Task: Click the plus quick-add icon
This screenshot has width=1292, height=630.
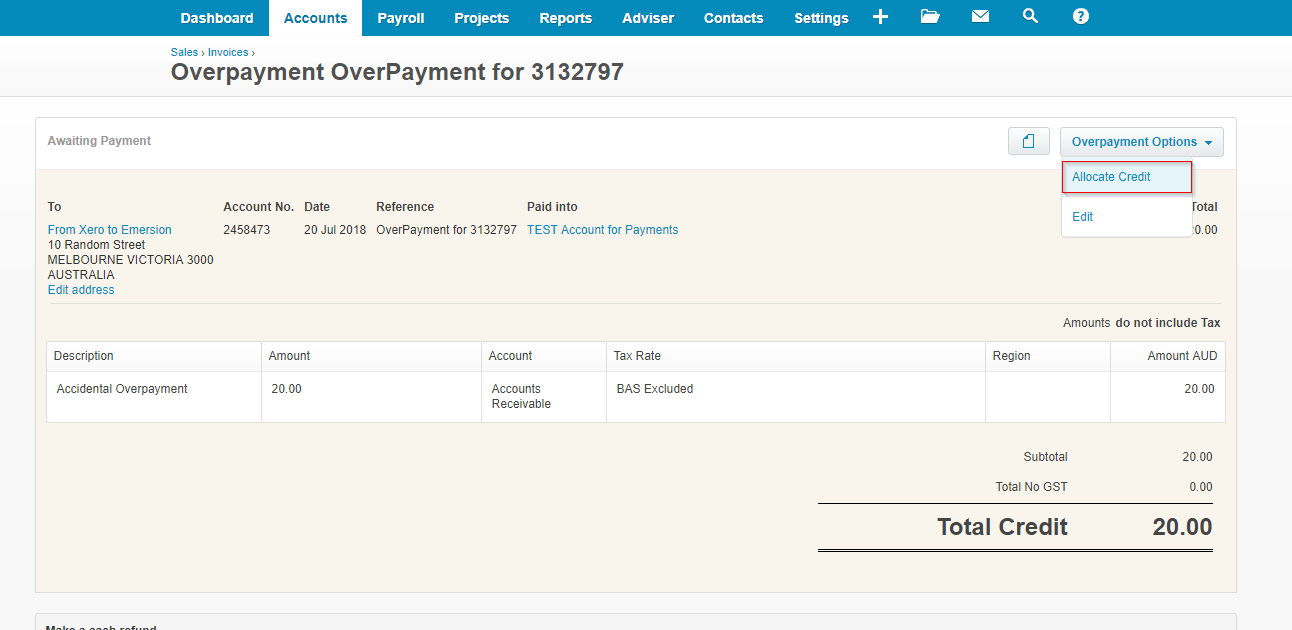Action: [880, 17]
